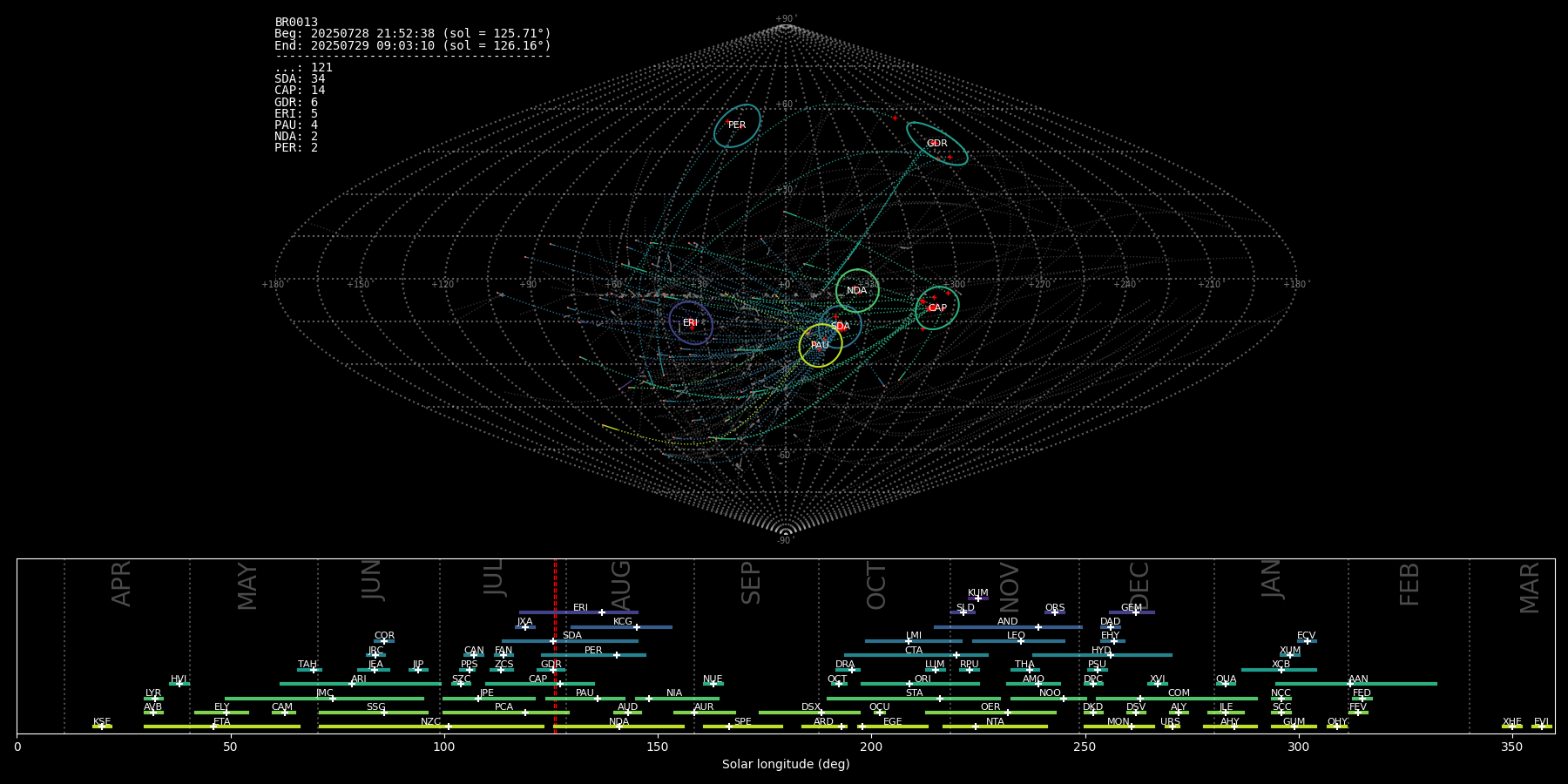The image size is (1568, 784).
Task: Click the GEM shower label in timeline
Action: (x=1132, y=608)
